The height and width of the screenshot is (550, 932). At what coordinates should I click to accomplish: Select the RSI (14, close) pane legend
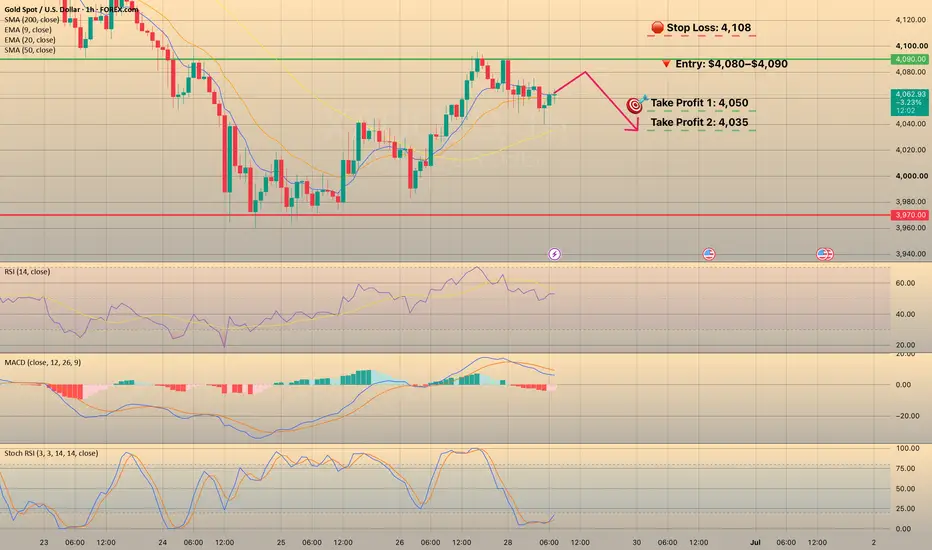(x=27, y=272)
